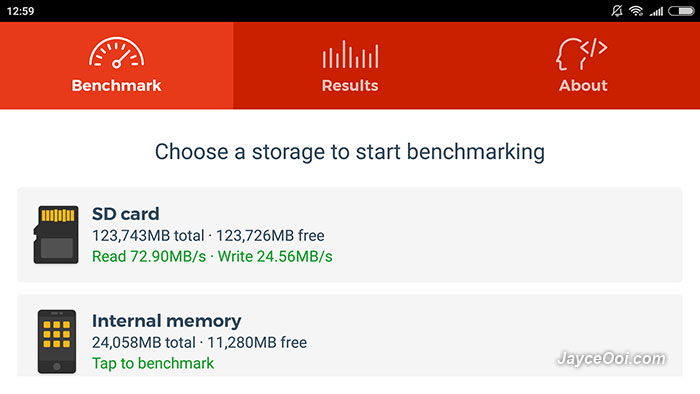
Task: Open the About head-with-code icon
Action: tap(582, 54)
